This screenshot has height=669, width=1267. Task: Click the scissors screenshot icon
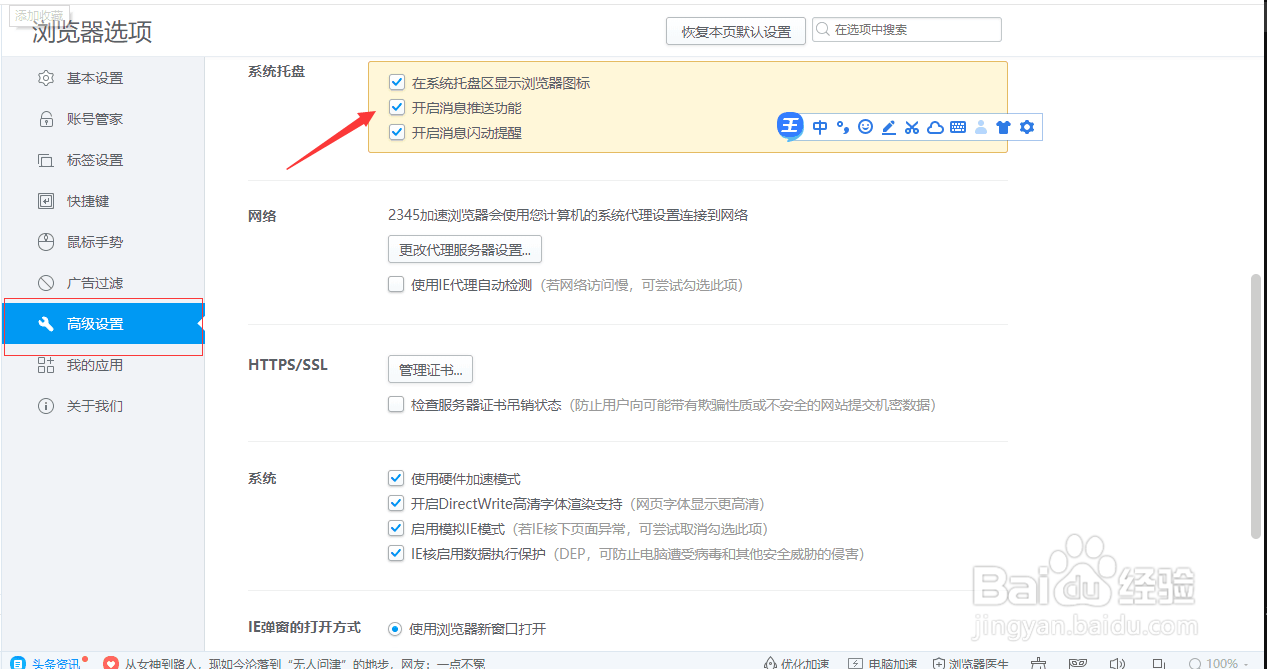(911, 127)
